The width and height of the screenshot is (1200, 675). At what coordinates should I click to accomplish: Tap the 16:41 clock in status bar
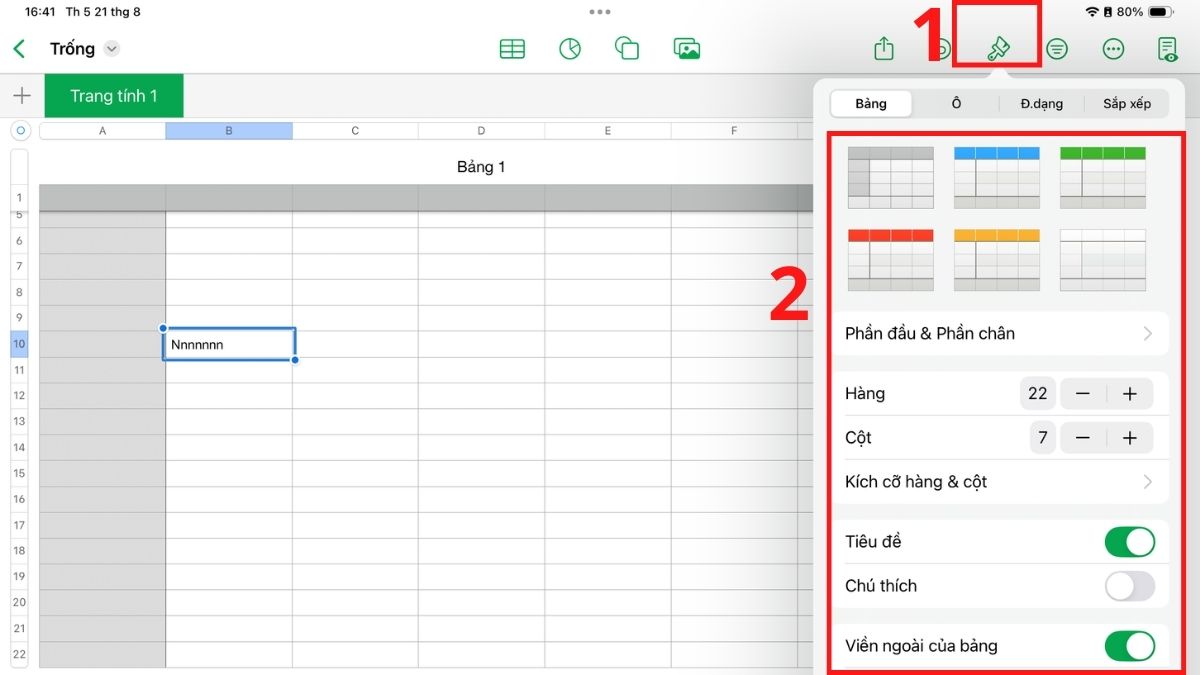tap(40, 12)
